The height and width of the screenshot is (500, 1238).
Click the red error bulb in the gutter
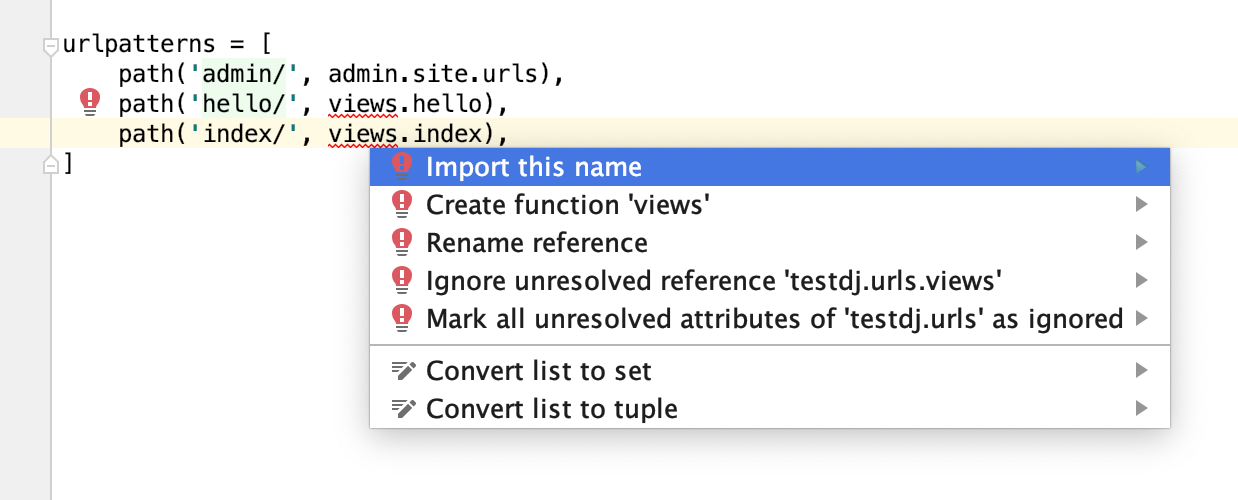(x=90, y=101)
